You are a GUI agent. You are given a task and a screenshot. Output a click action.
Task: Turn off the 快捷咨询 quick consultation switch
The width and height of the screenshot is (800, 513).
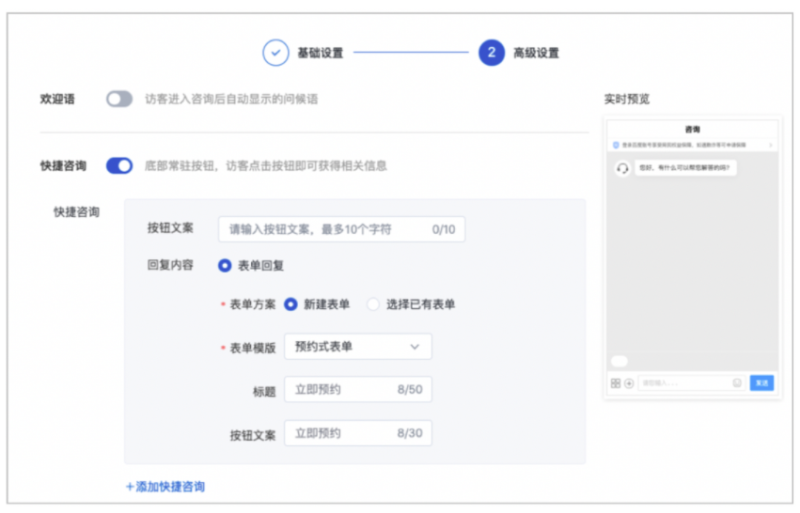(x=119, y=166)
